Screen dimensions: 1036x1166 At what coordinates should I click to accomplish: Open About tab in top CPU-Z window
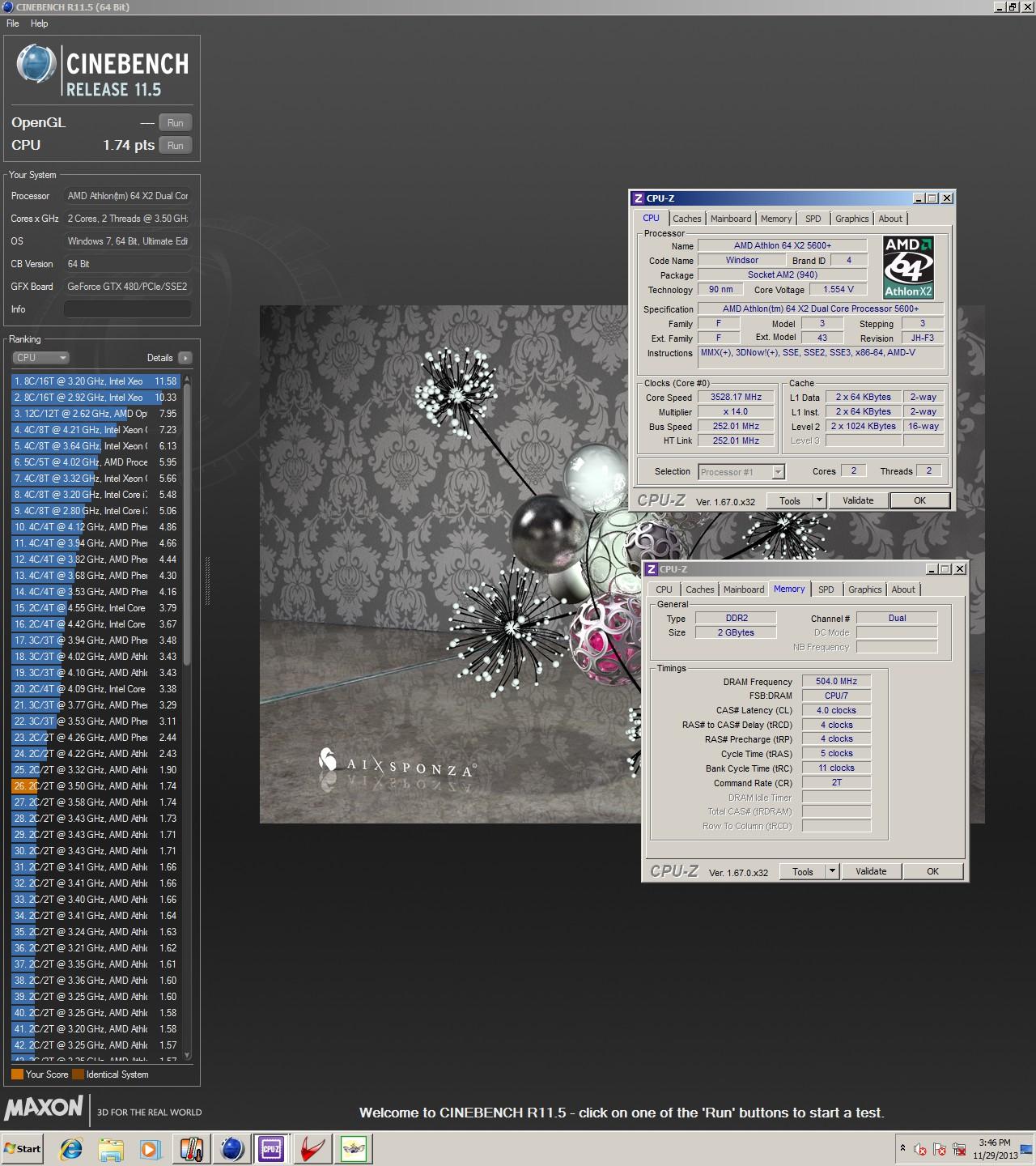pos(890,219)
